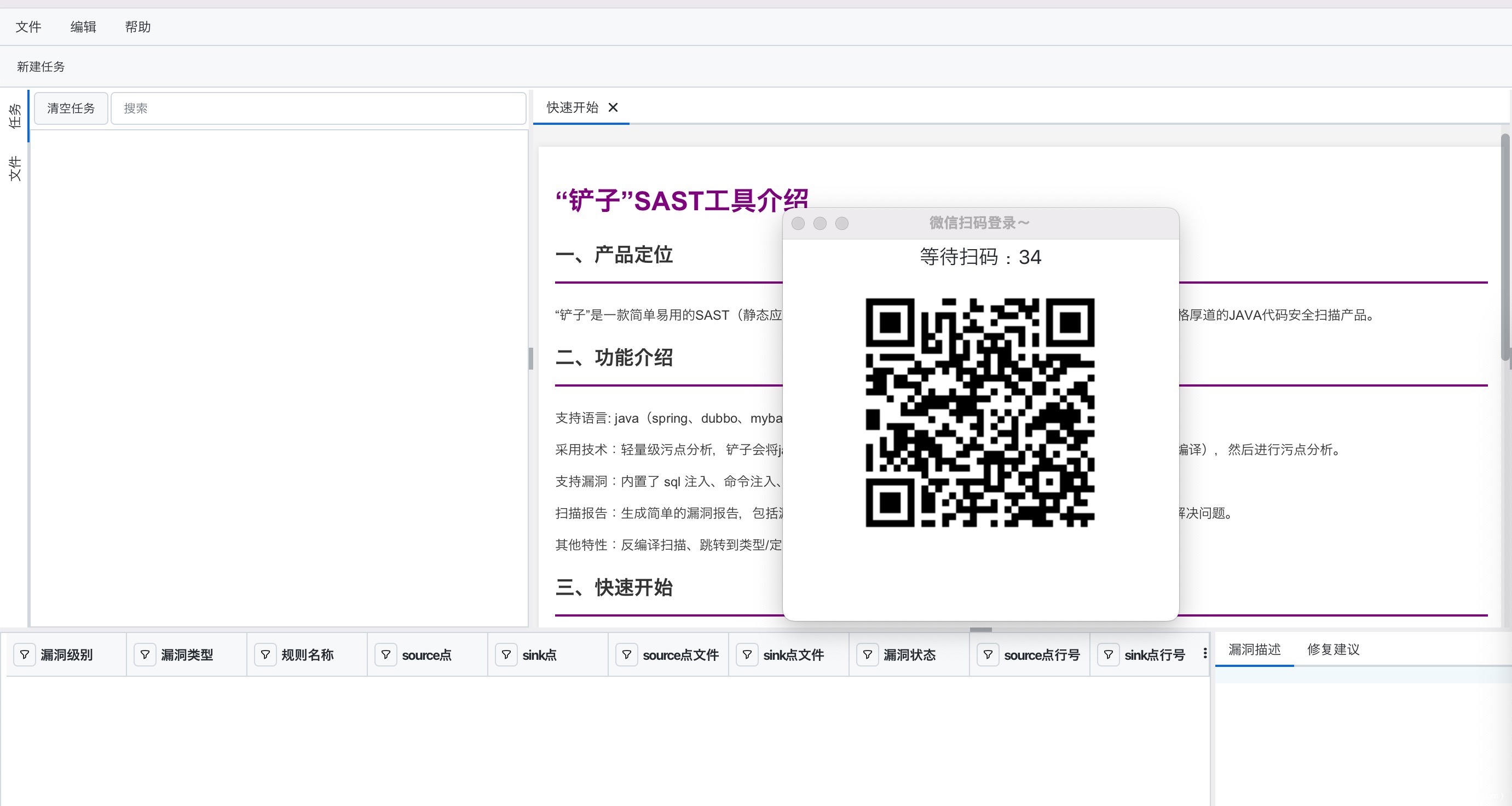Click filter icon on source点文件 column
Viewport: 1512px width, 806px height.
(x=627, y=654)
